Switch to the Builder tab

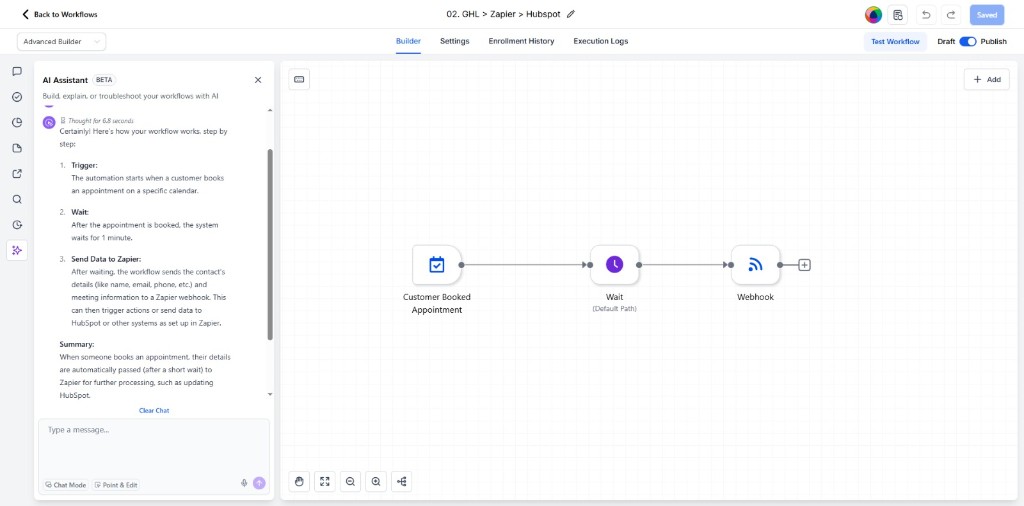(x=408, y=41)
